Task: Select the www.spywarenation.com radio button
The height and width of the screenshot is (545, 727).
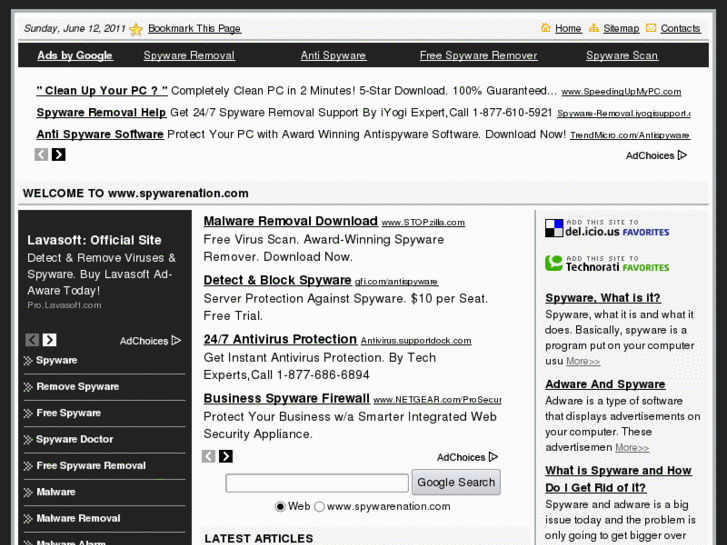Action: coord(319,506)
